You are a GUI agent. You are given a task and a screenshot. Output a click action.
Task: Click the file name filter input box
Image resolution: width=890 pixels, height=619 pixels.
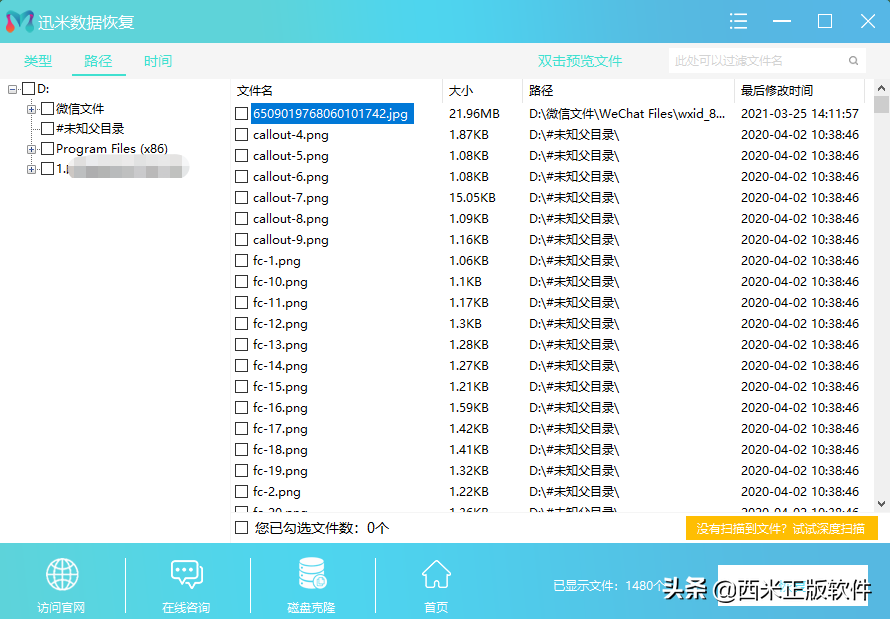758,61
